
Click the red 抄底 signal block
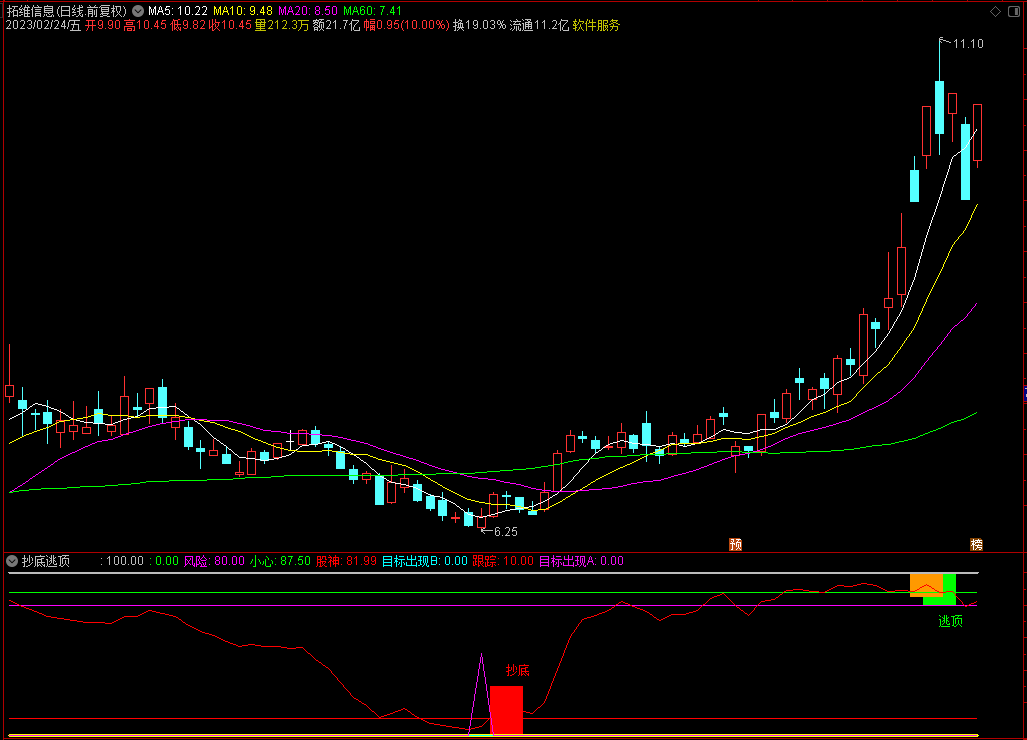click(506, 710)
